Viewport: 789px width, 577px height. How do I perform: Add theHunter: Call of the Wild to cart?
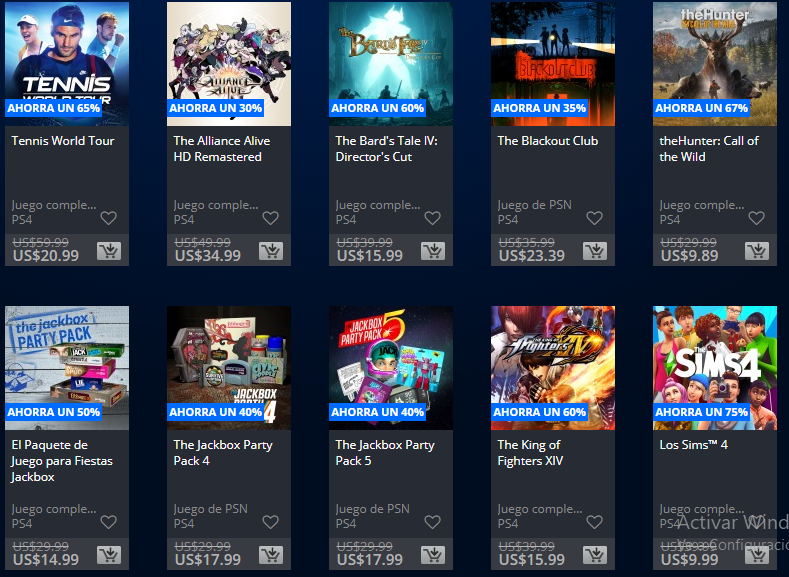757,251
